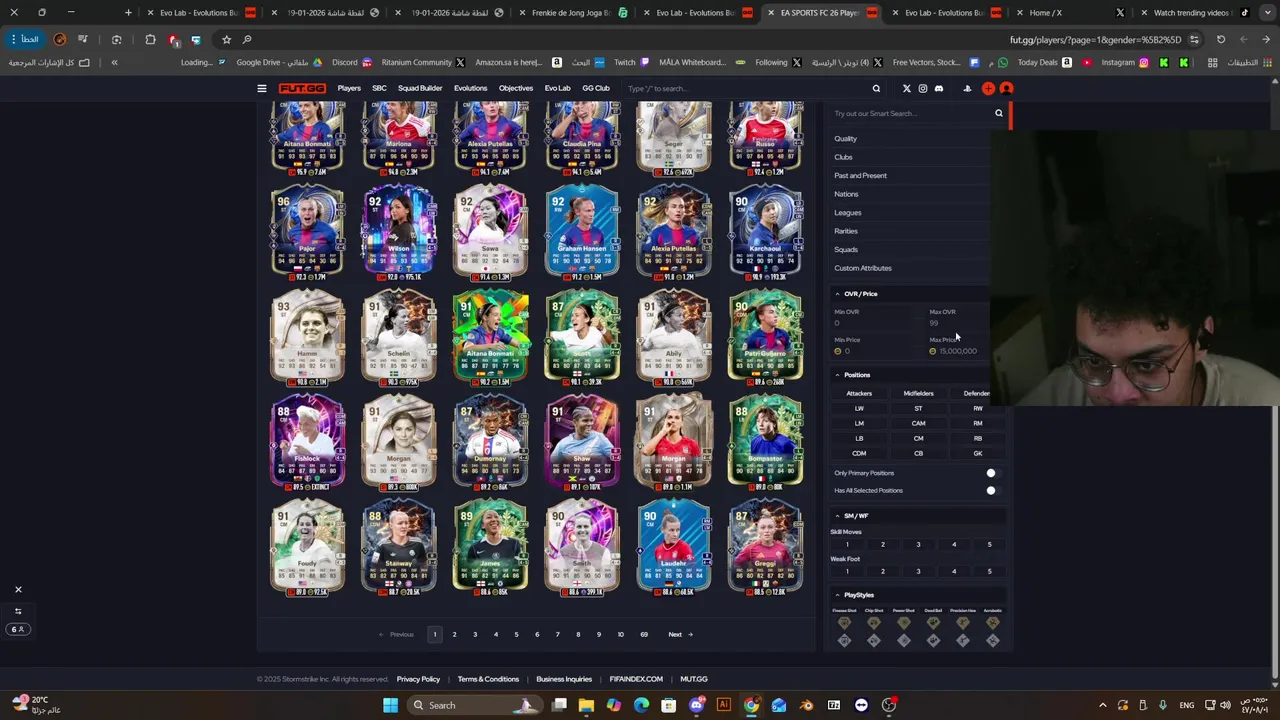Screen dimensions: 1280x720
Task: Expand the Clubs filter
Action: (x=910, y=157)
